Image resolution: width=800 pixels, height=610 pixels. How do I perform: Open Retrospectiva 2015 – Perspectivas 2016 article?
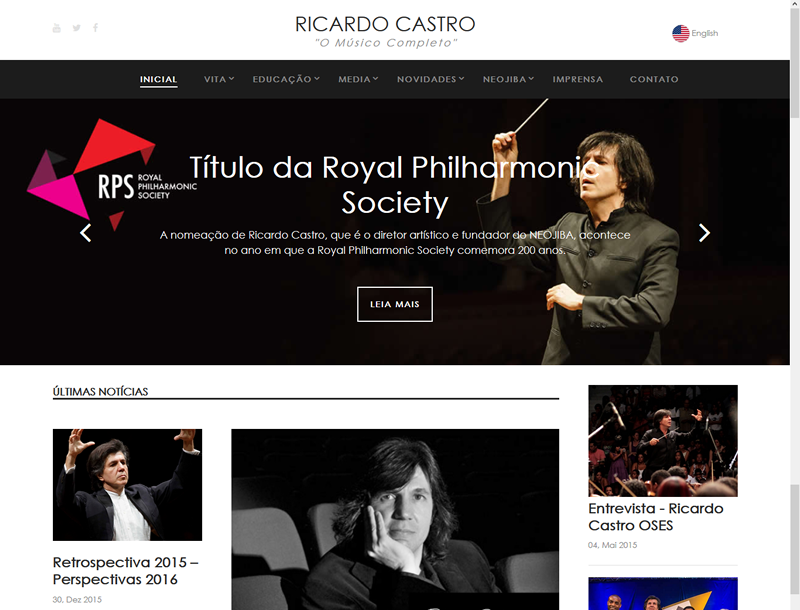pos(126,571)
